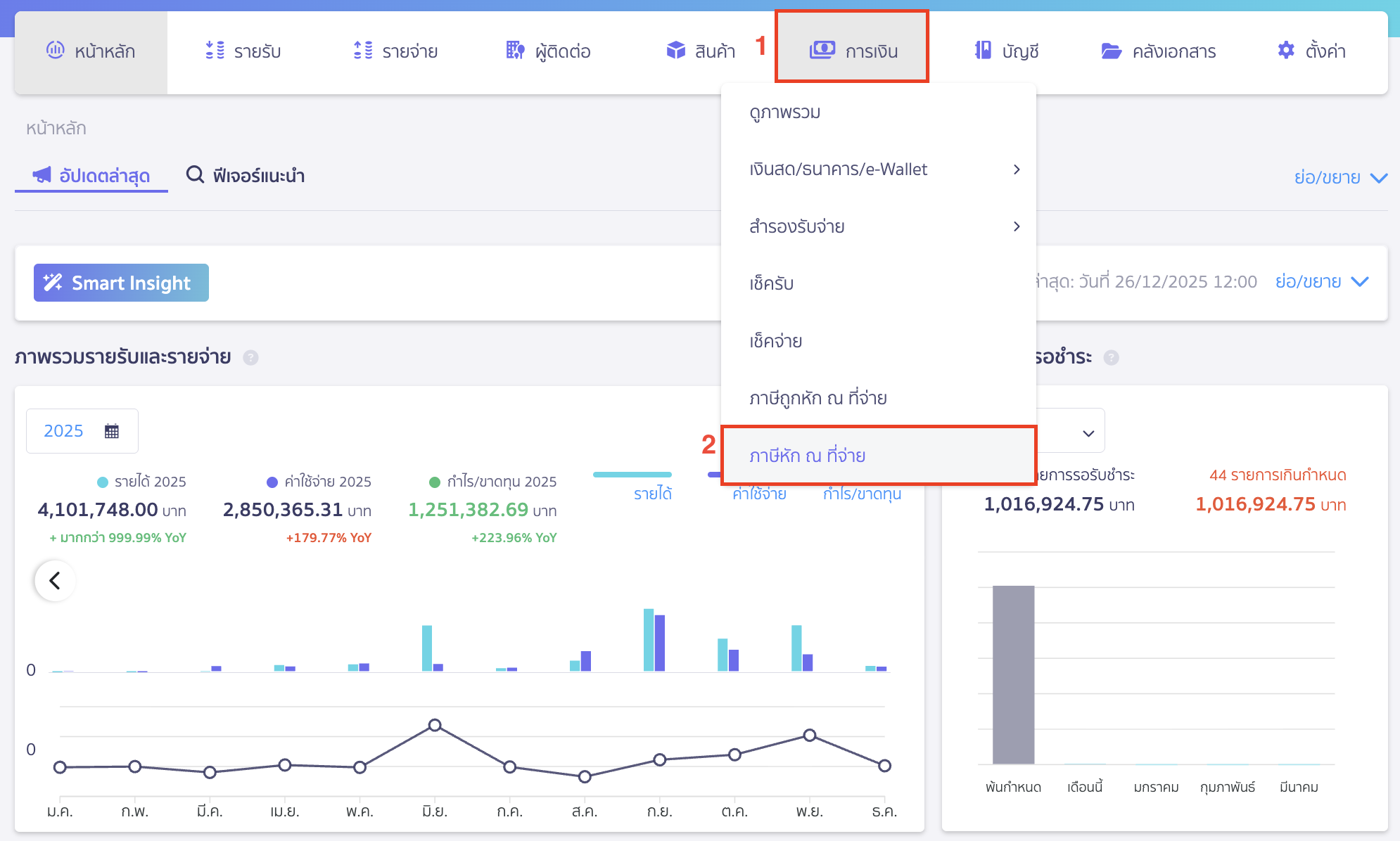Click previous arrow on chart carousel
Image resolution: width=1400 pixels, height=841 pixels.
(x=55, y=581)
